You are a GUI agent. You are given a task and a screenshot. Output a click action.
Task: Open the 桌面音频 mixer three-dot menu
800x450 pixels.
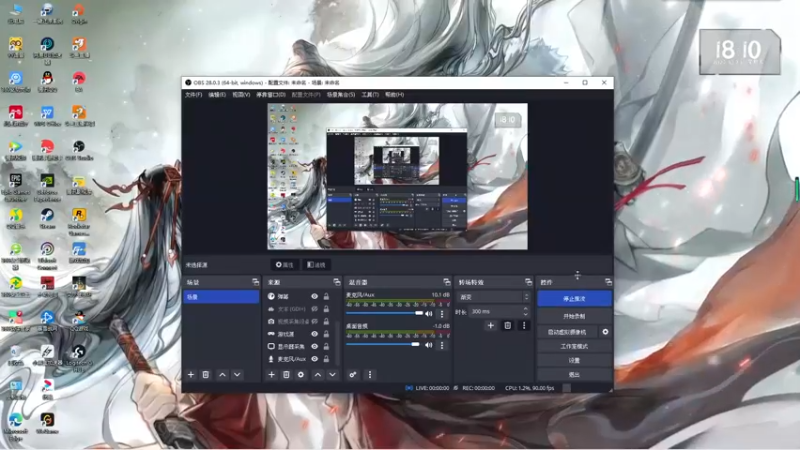tap(442, 345)
